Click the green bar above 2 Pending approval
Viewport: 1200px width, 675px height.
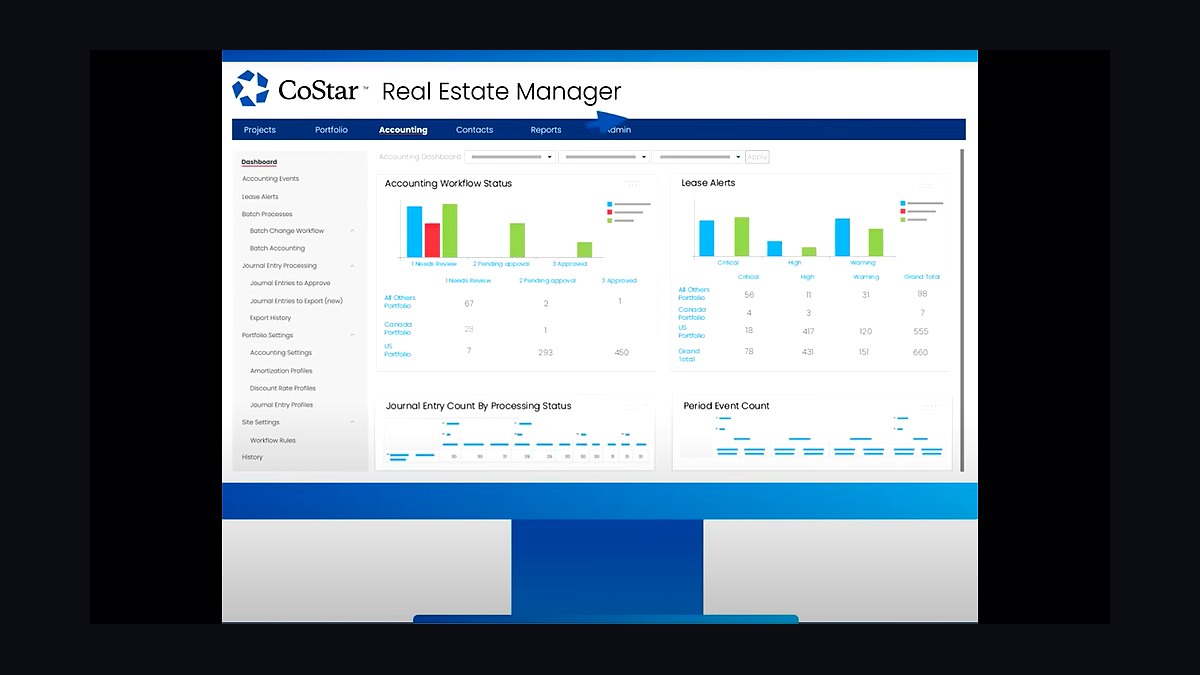[x=517, y=240]
